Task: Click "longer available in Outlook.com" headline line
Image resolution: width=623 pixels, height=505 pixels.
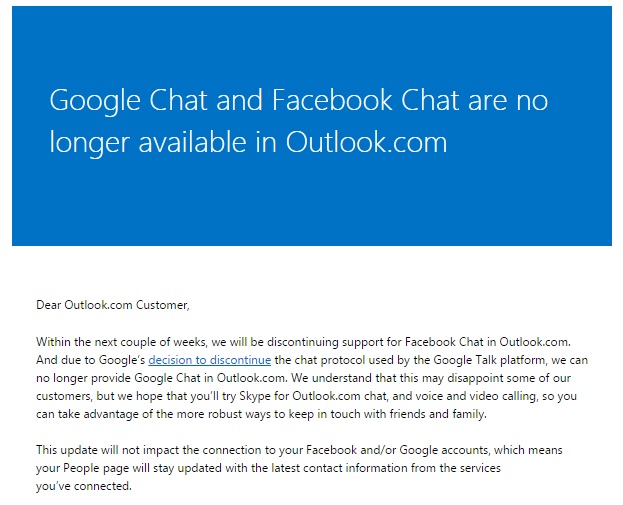Action: pos(248,142)
